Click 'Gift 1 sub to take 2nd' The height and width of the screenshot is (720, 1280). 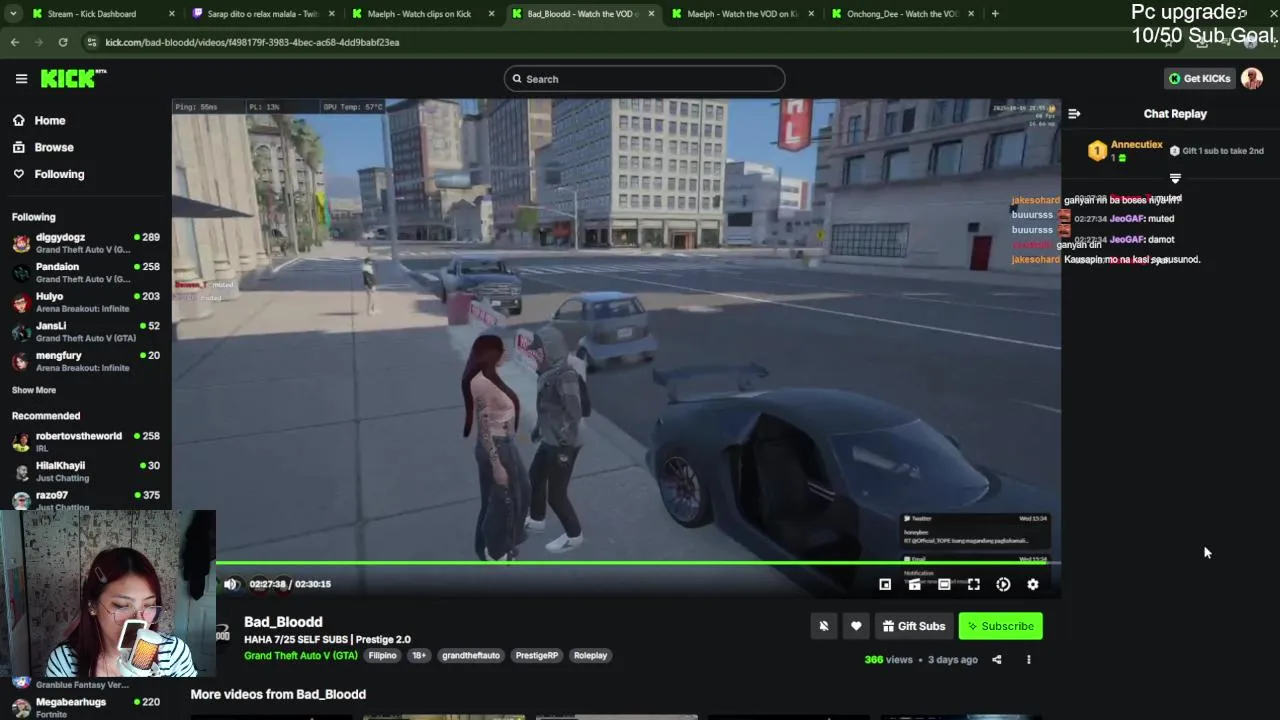pyautogui.click(x=1217, y=151)
